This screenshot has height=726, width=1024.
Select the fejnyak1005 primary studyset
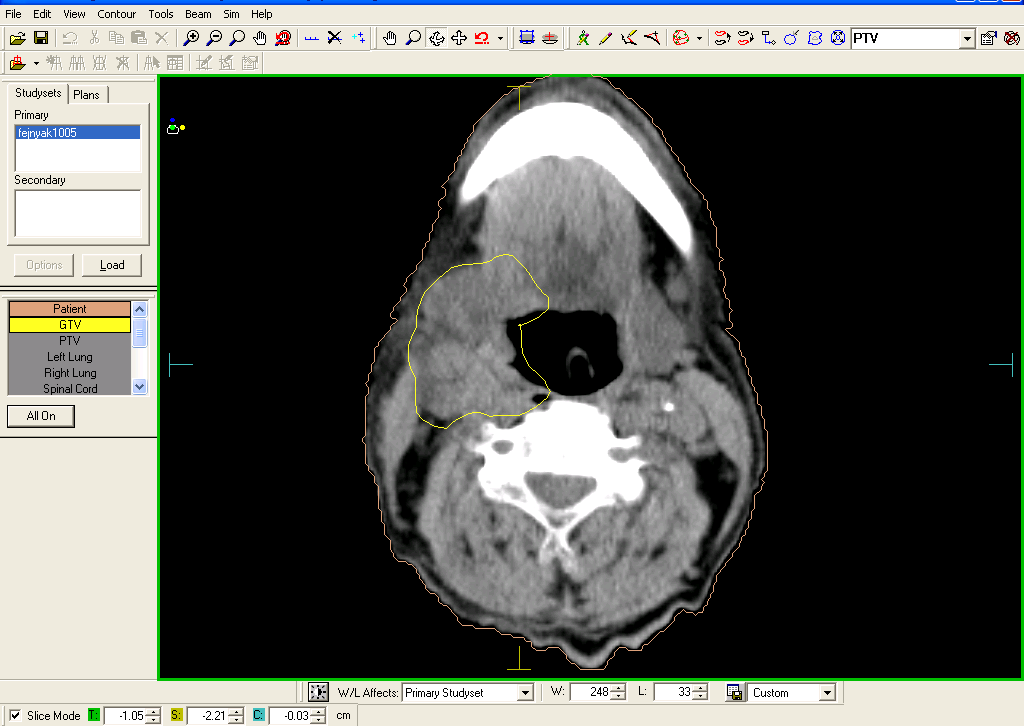77,133
